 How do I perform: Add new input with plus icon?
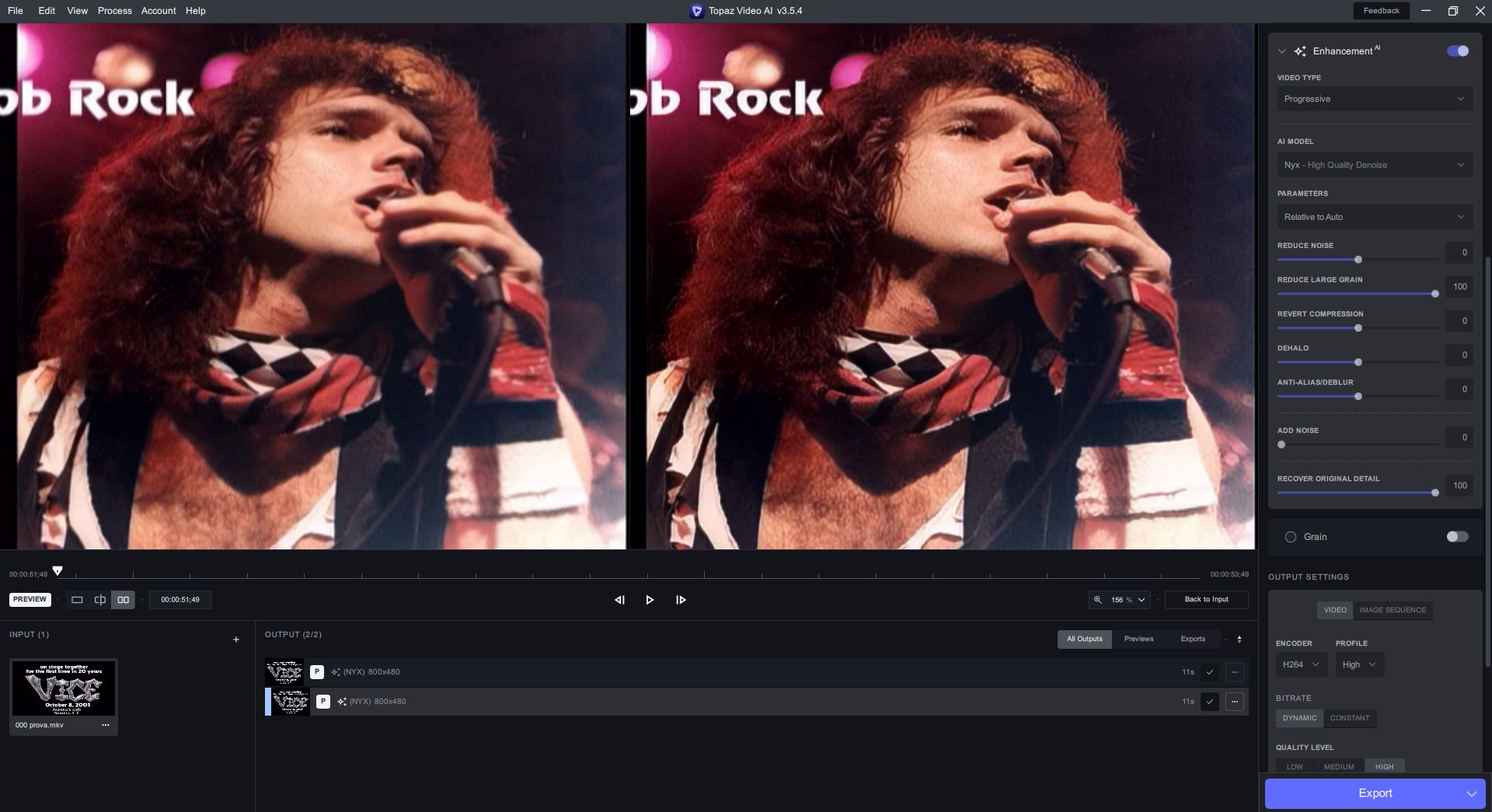pos(236,639)
